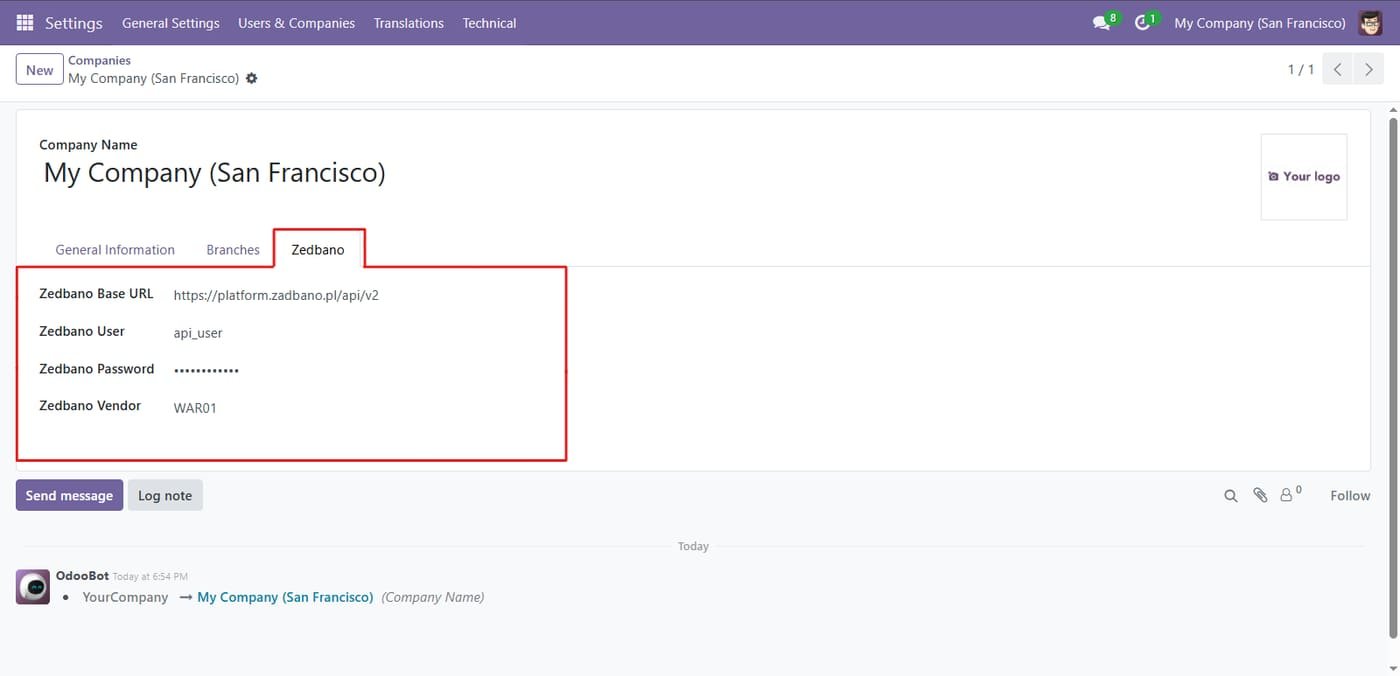The width and height of the screenshot is (1400, 676).
Task: Open General Settings menu
Action: point(171,23)
